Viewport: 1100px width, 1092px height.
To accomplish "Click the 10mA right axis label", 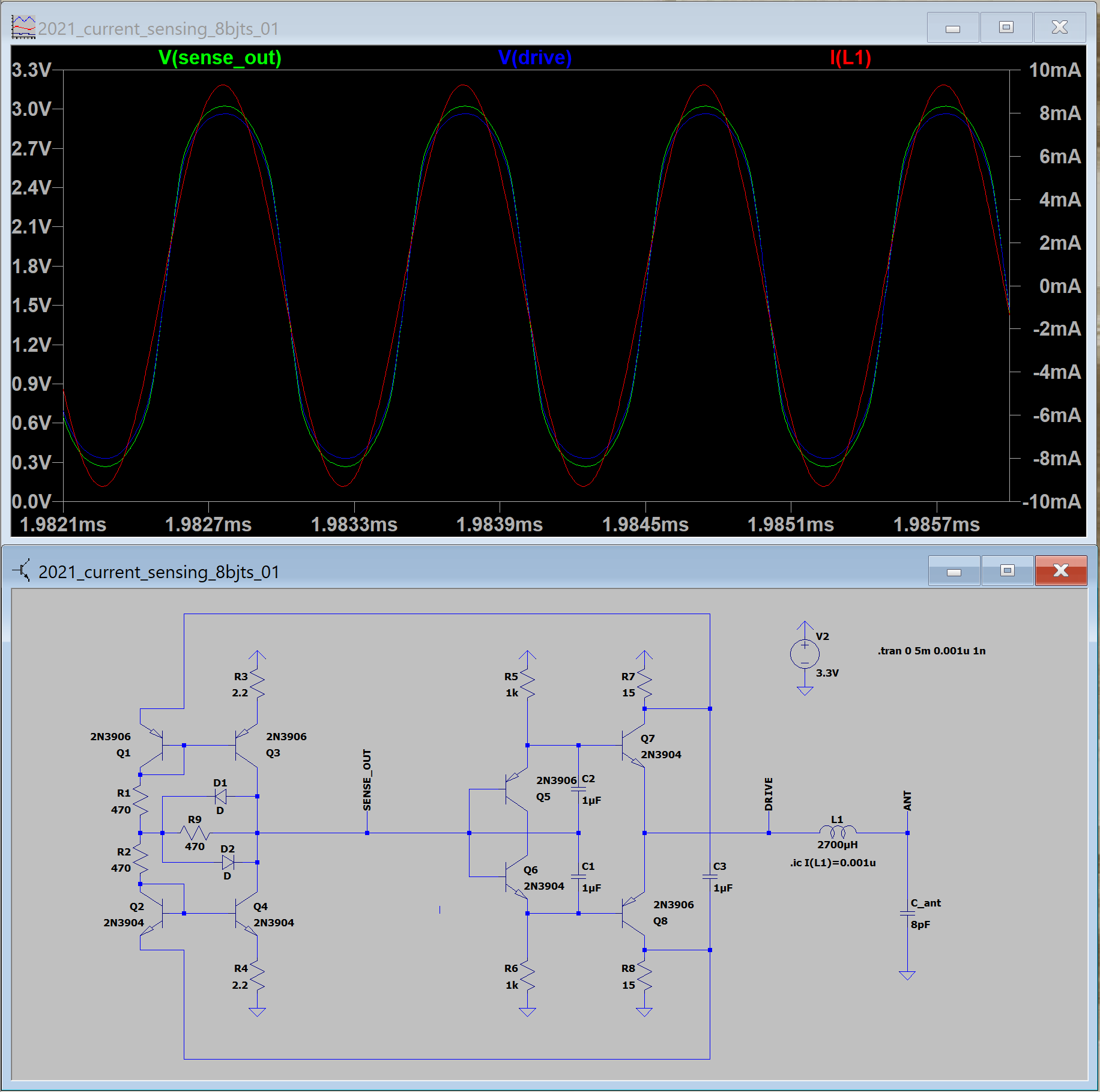I will coord(1055,70).
